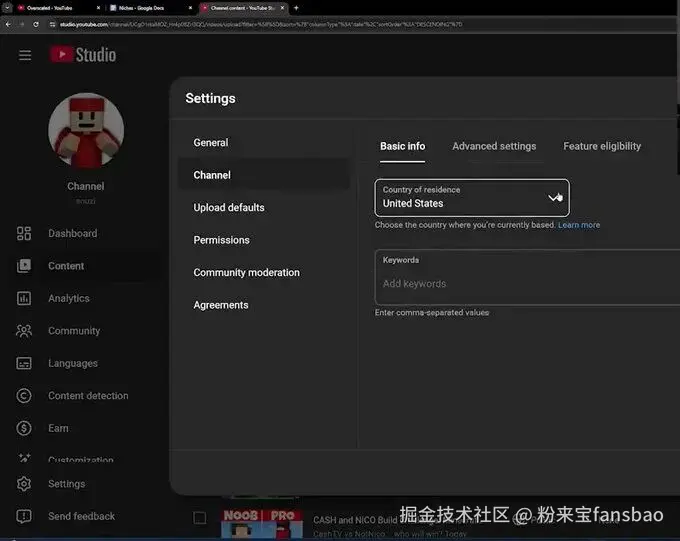The width and height of the screenshot is (680, 541).
Task: Click Send feedback text in sidebar
Action: (82, 516)
